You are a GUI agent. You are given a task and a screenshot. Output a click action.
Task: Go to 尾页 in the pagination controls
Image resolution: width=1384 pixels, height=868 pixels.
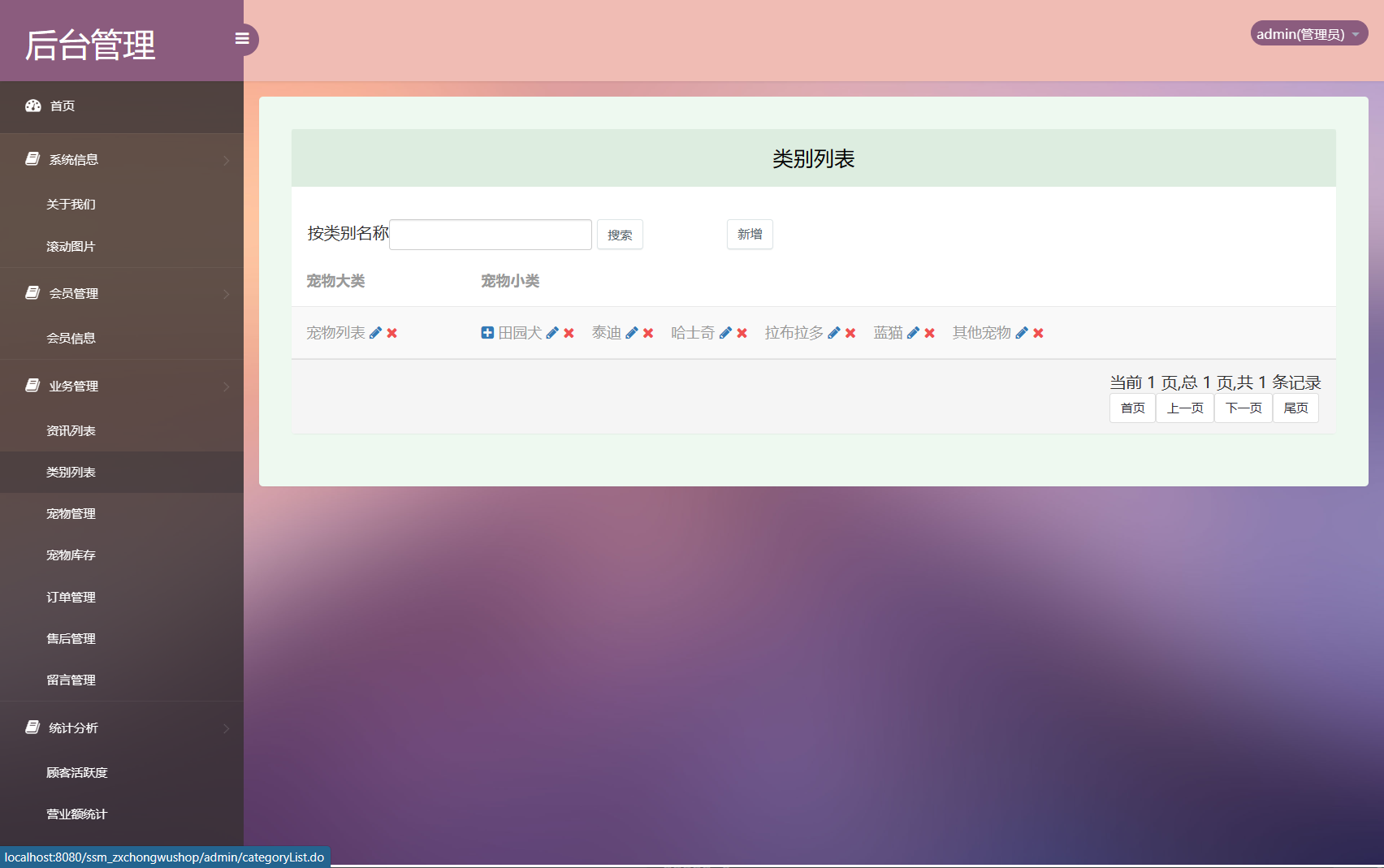[x=1295, y=408]
